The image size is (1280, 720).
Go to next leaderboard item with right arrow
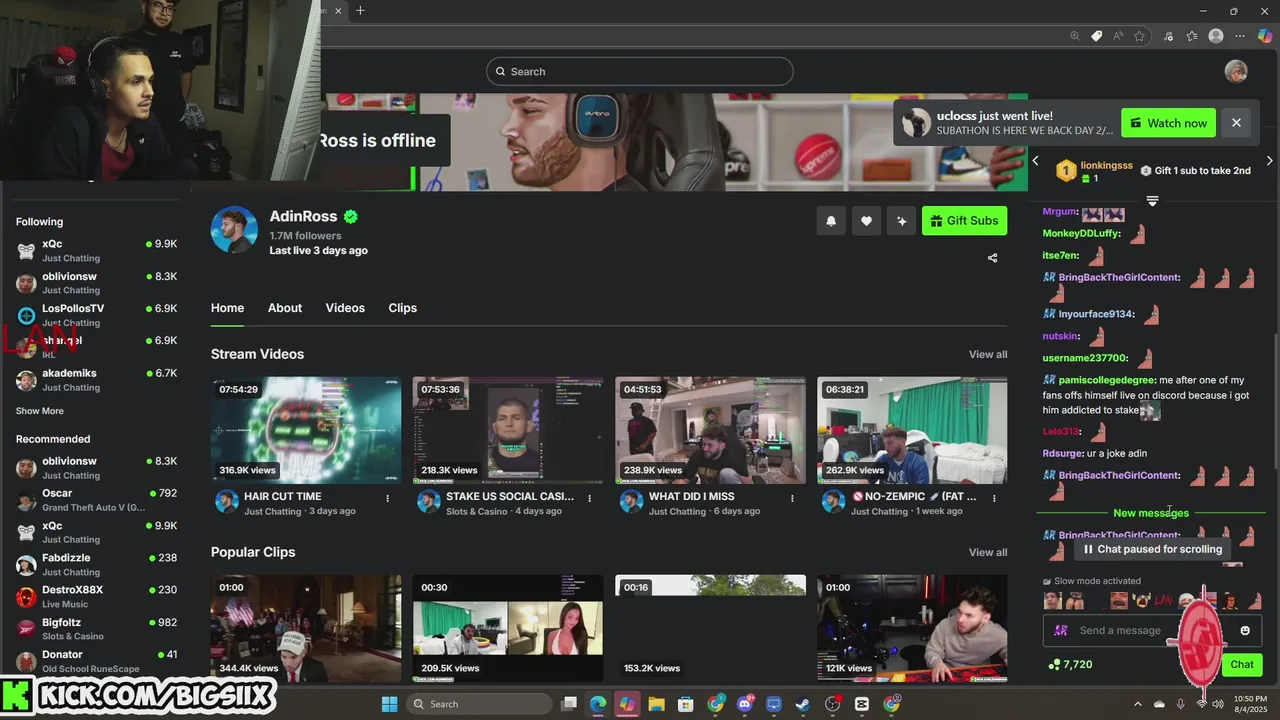pyautogui.click(x=1269, y=160)
